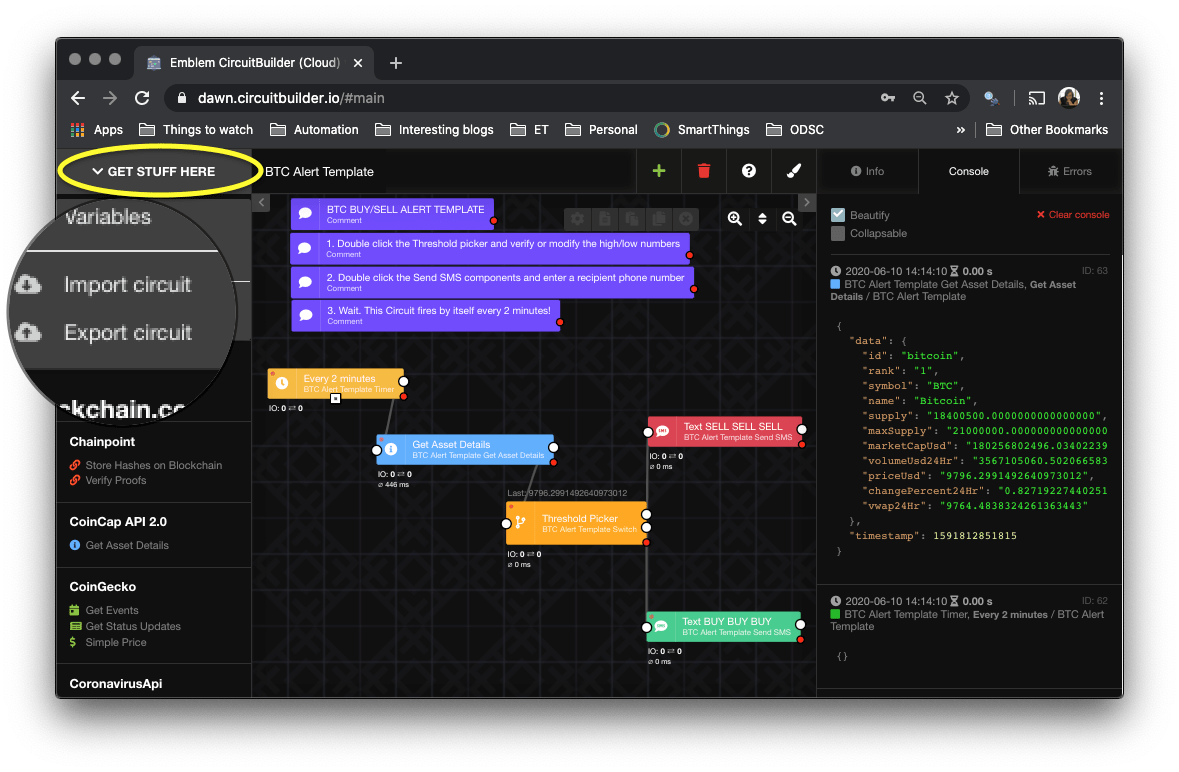Zoom in on the circuit canvas
1179x772 pixels.
coord(735,219)
